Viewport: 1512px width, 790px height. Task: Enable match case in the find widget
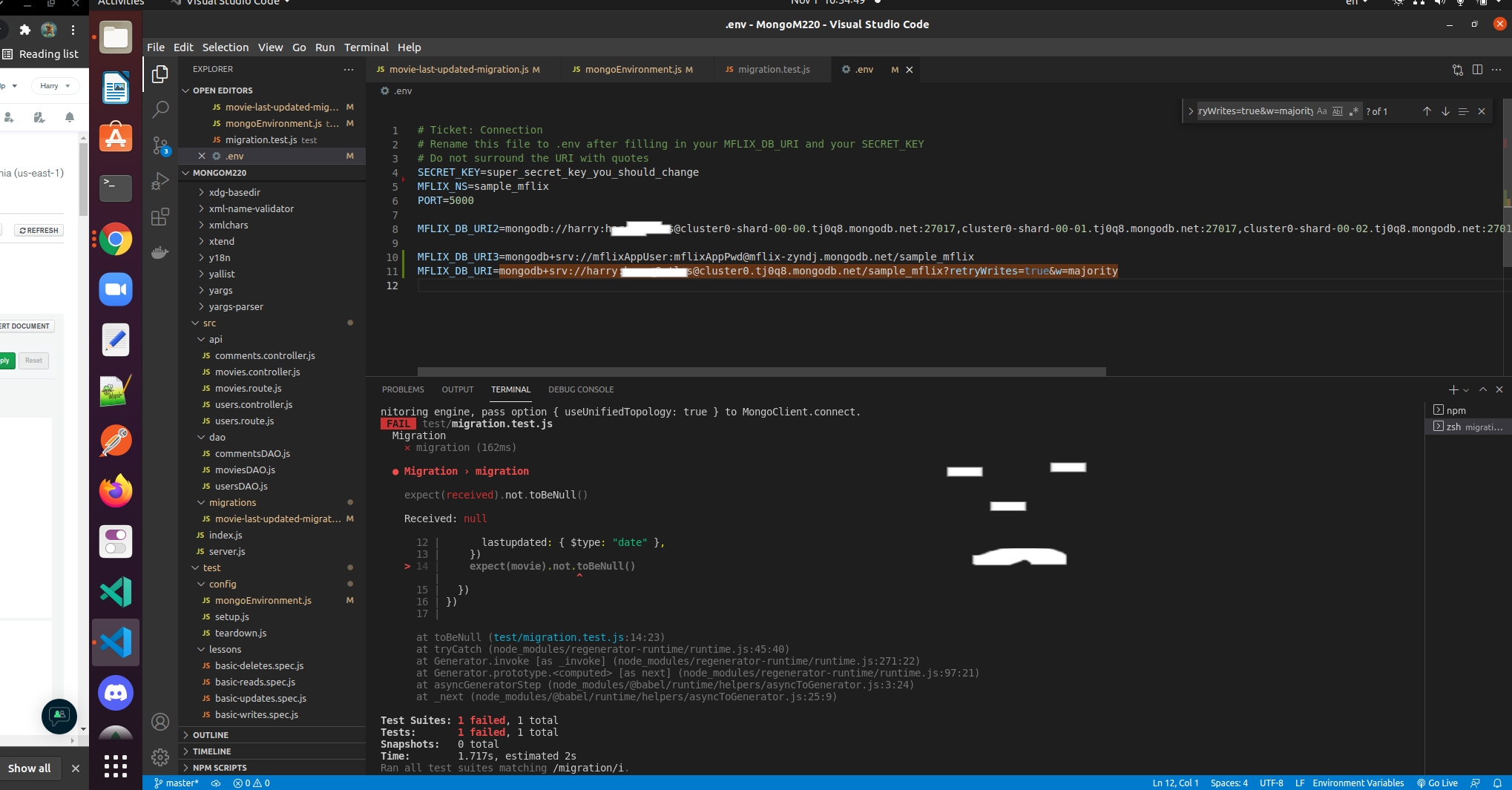point(1322,111)
